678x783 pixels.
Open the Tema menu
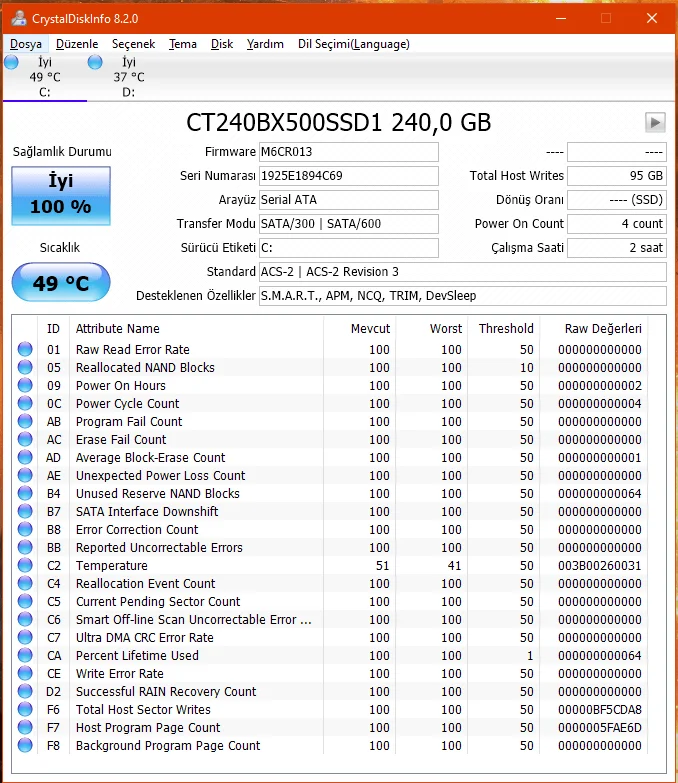point(183,44)
